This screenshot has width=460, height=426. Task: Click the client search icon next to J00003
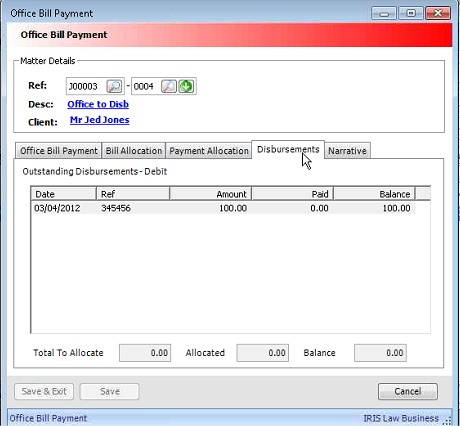tap(114, 86)
